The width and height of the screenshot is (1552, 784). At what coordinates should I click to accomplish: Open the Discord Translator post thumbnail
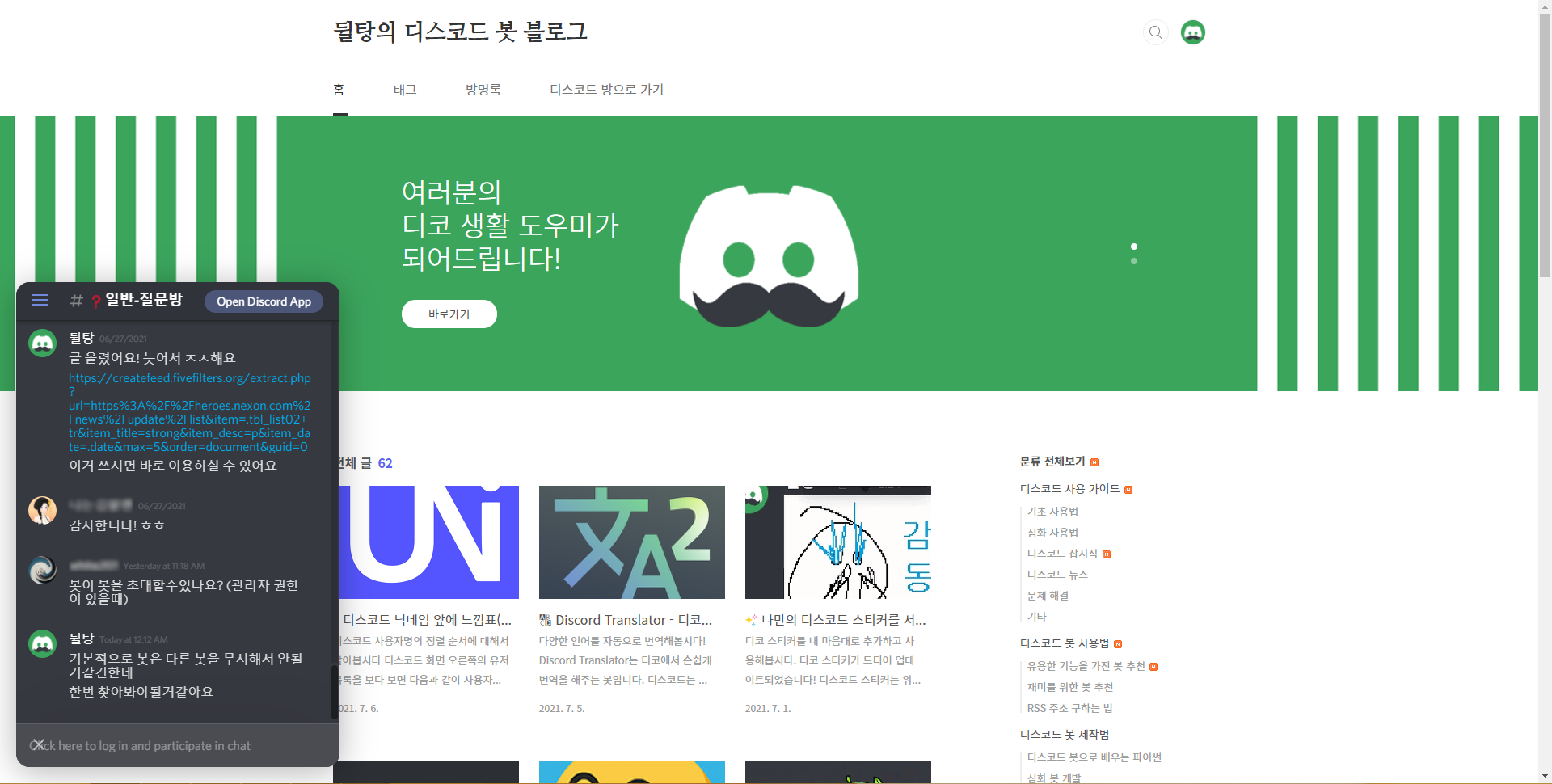click(632, 542)
